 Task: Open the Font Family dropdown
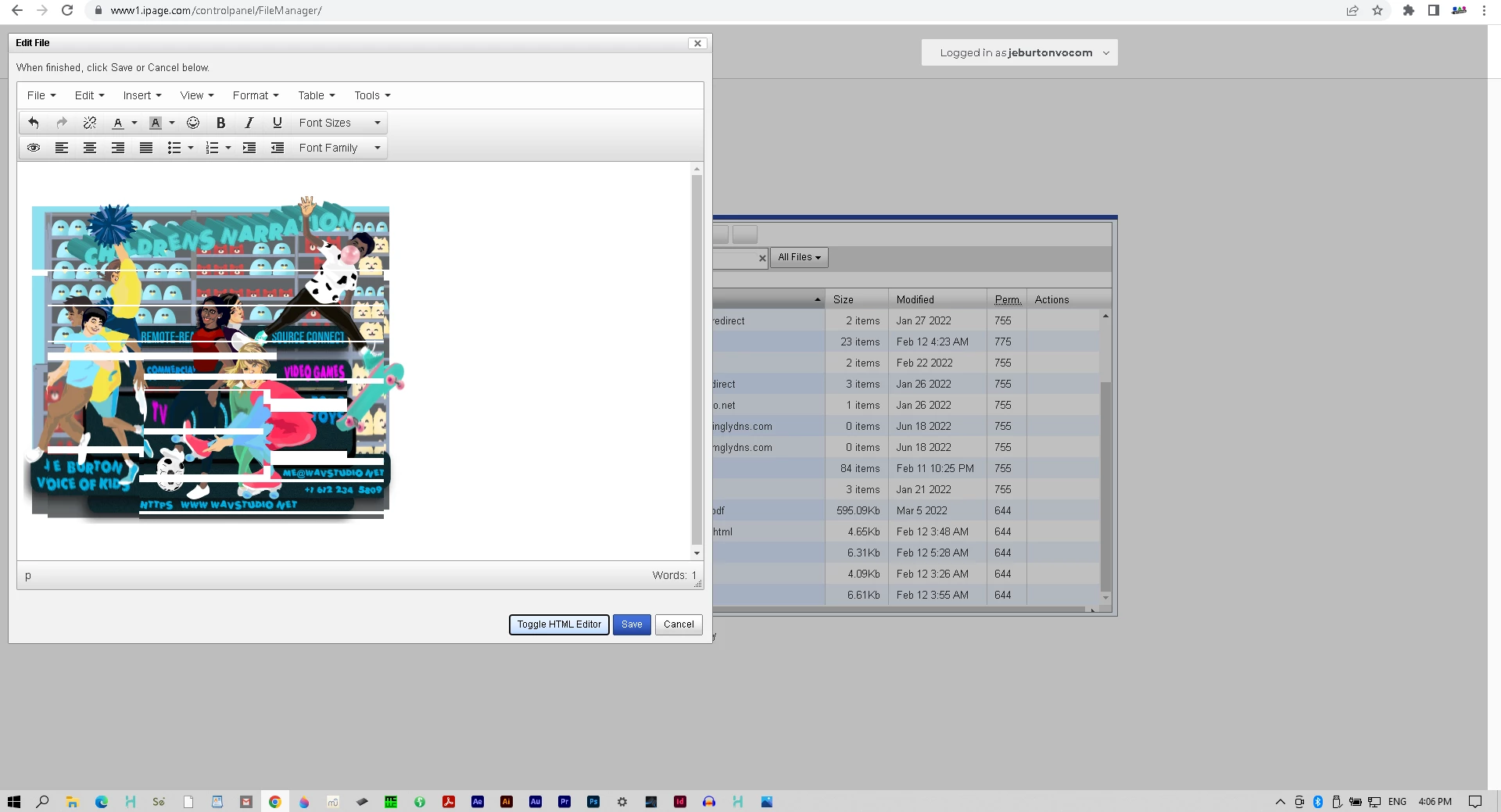pyautogui.click(x=339, y=148)
